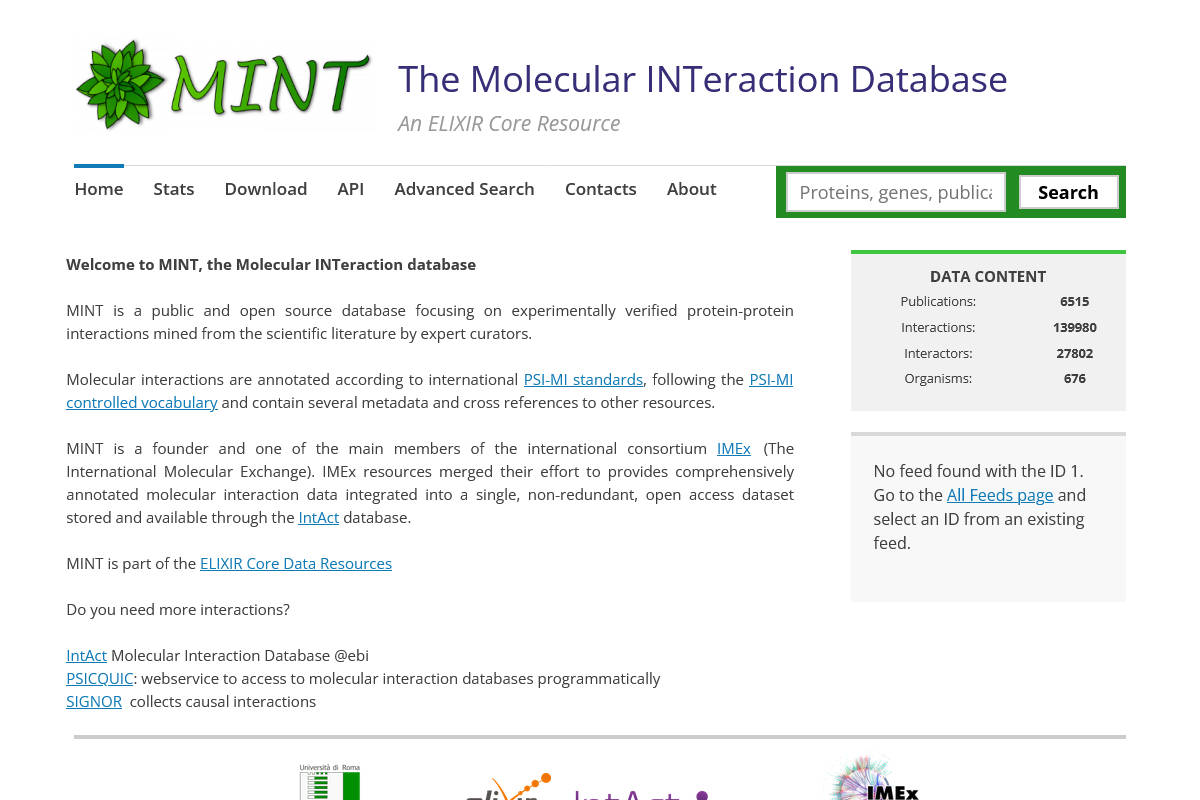Viewport: 1200px width, 800px height.
Task: Click the Università di Roma logo
Action: (328, 781)
